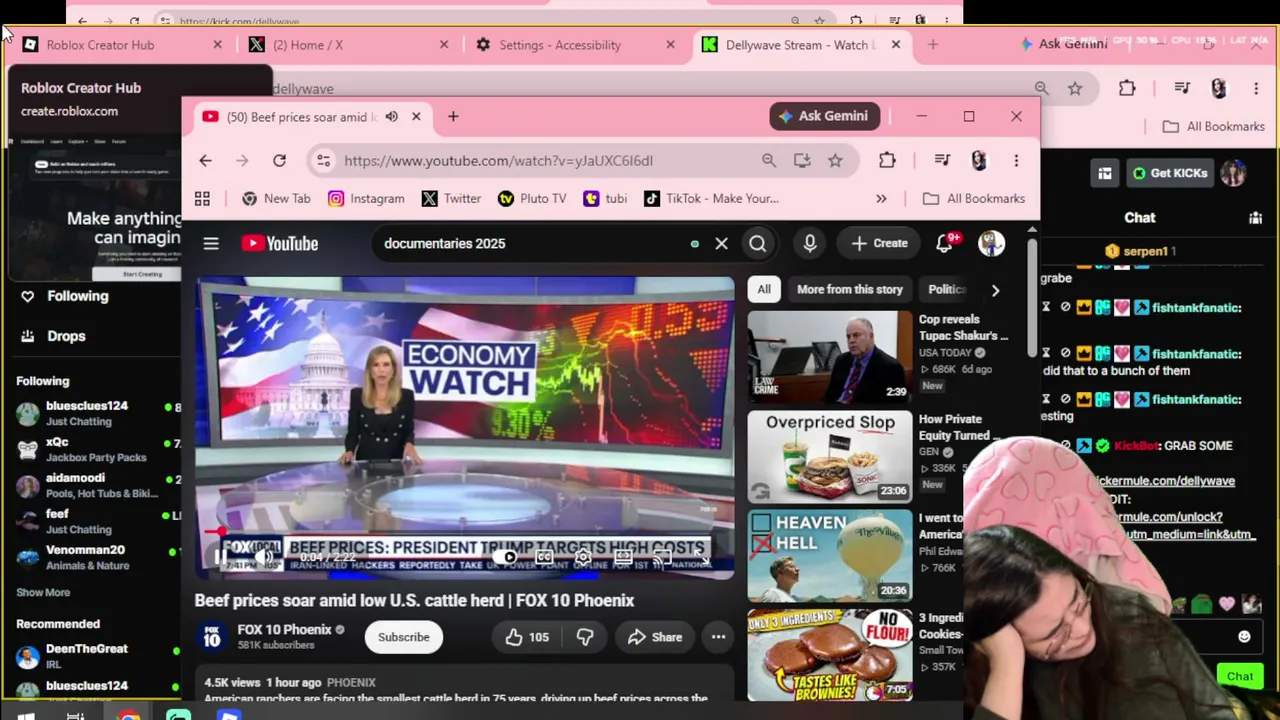Click the YouTube address bar URL
The image size is (1280, 720).
[498, 160]
